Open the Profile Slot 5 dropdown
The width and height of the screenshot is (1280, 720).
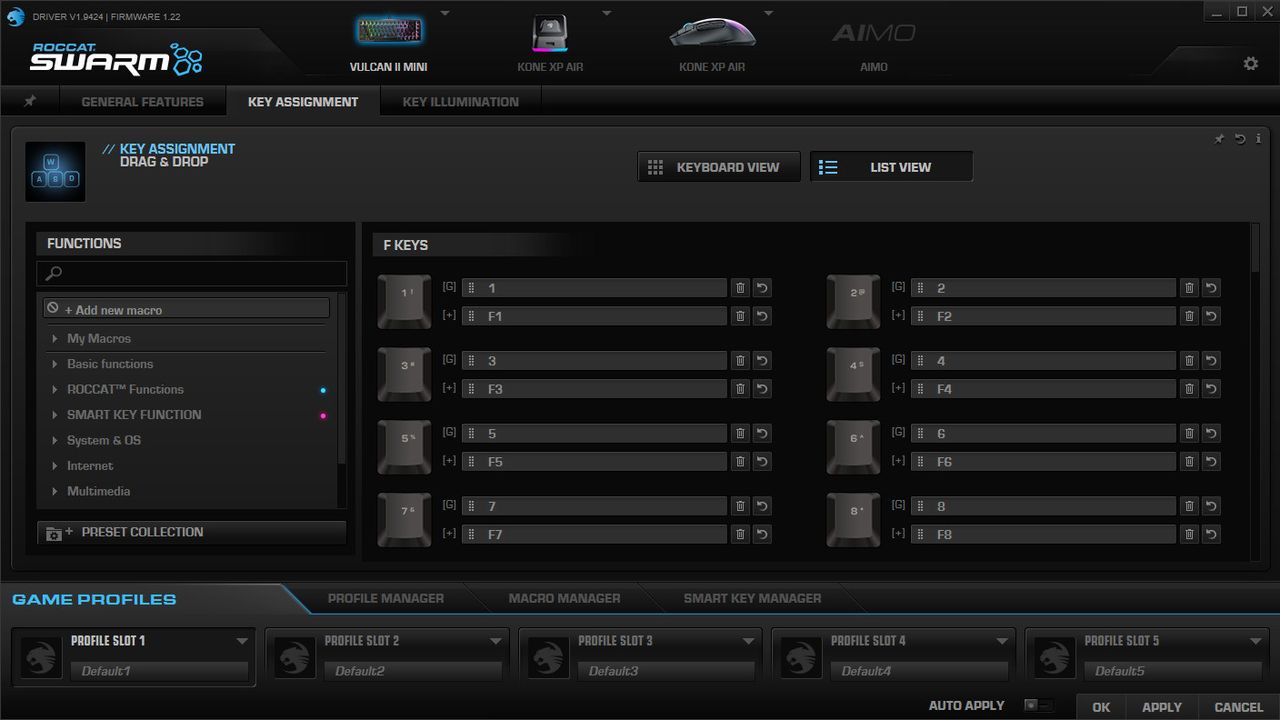1256,641
